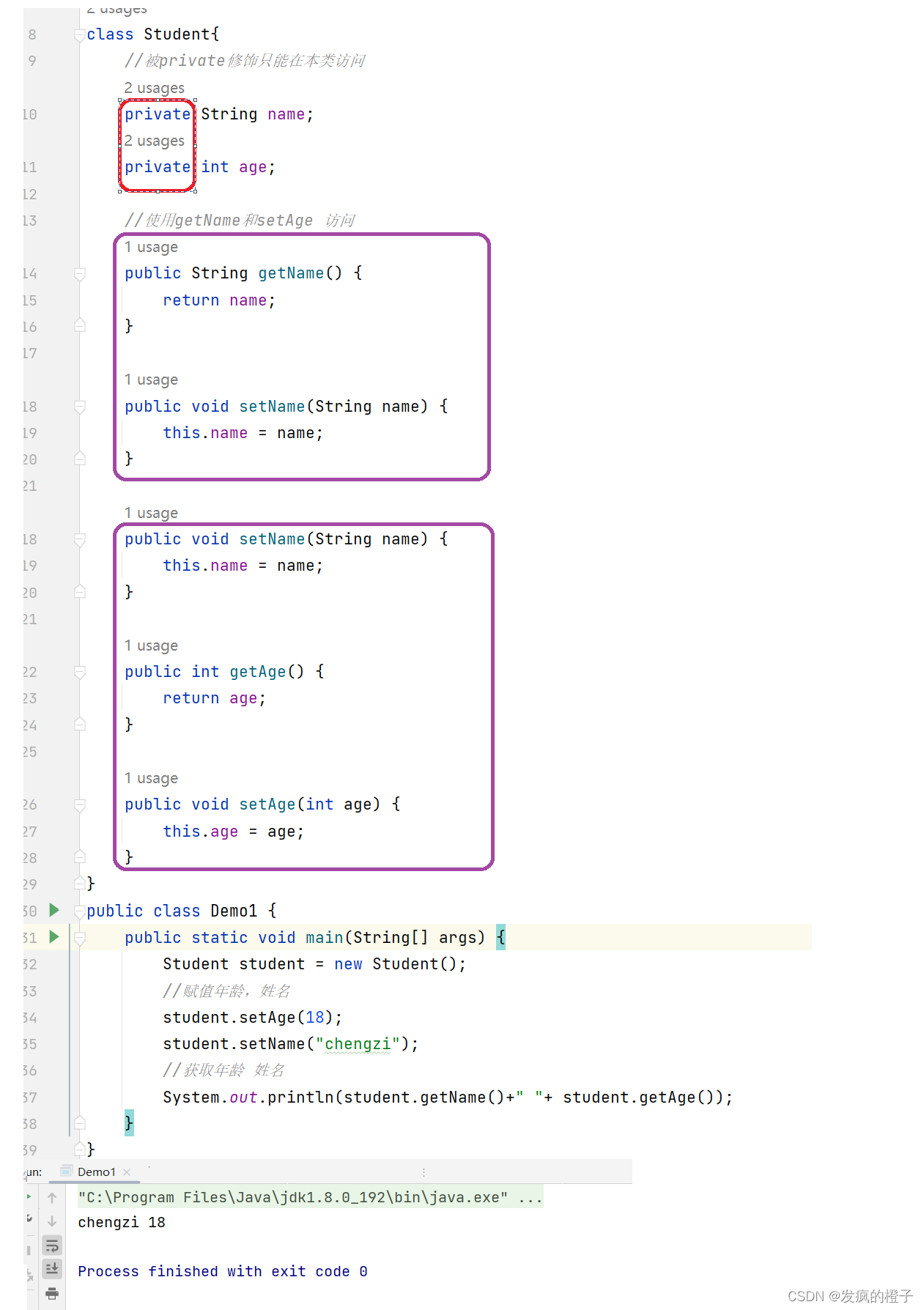The width and height of the screenshot is (924, 1310).
Task: Click the Demo1 run configuration tab icon
Action: pyautogui.click(x=67, y=1172)
